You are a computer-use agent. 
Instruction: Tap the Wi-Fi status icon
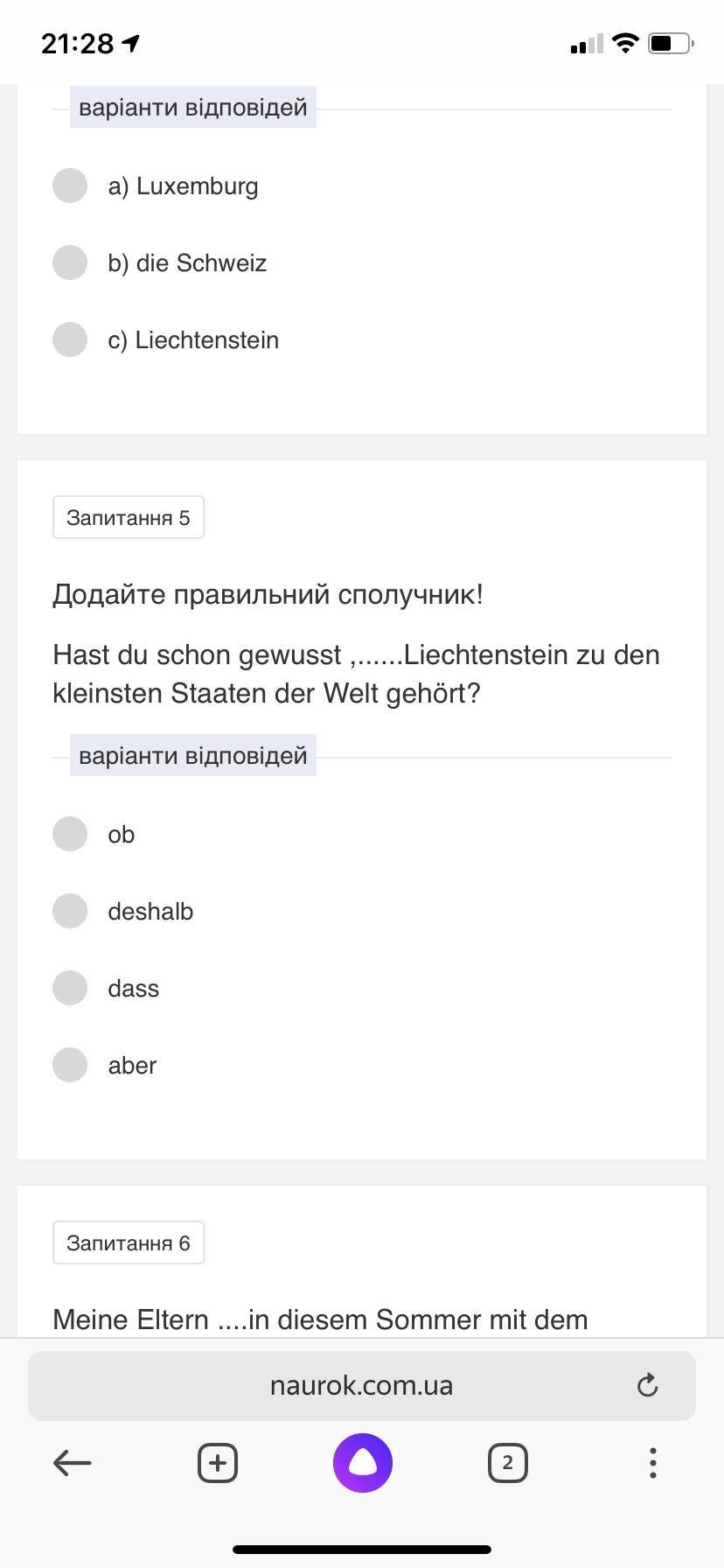[x=625, y=43]
